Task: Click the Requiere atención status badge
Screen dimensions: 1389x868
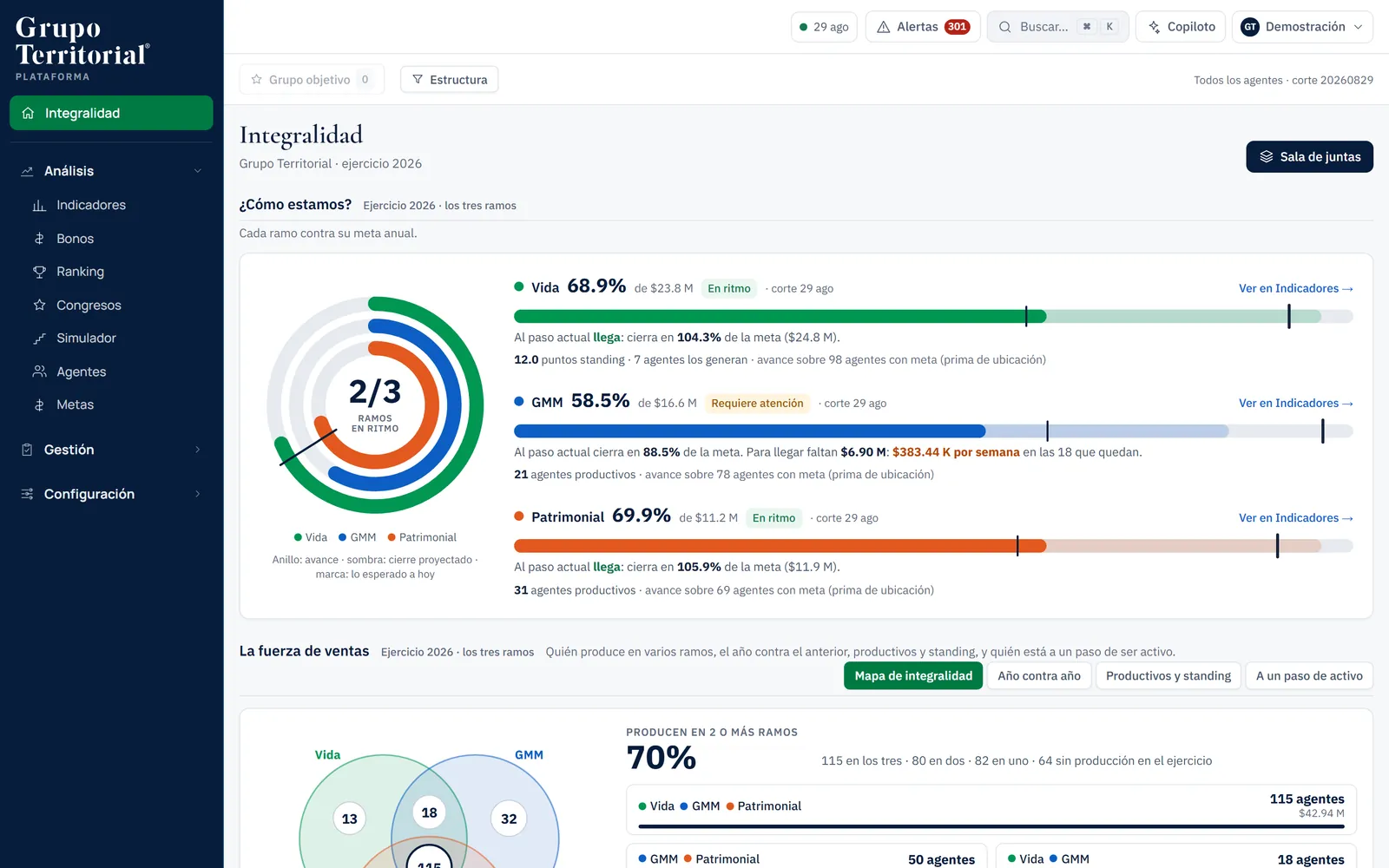Action: click(x=757, y=404)
